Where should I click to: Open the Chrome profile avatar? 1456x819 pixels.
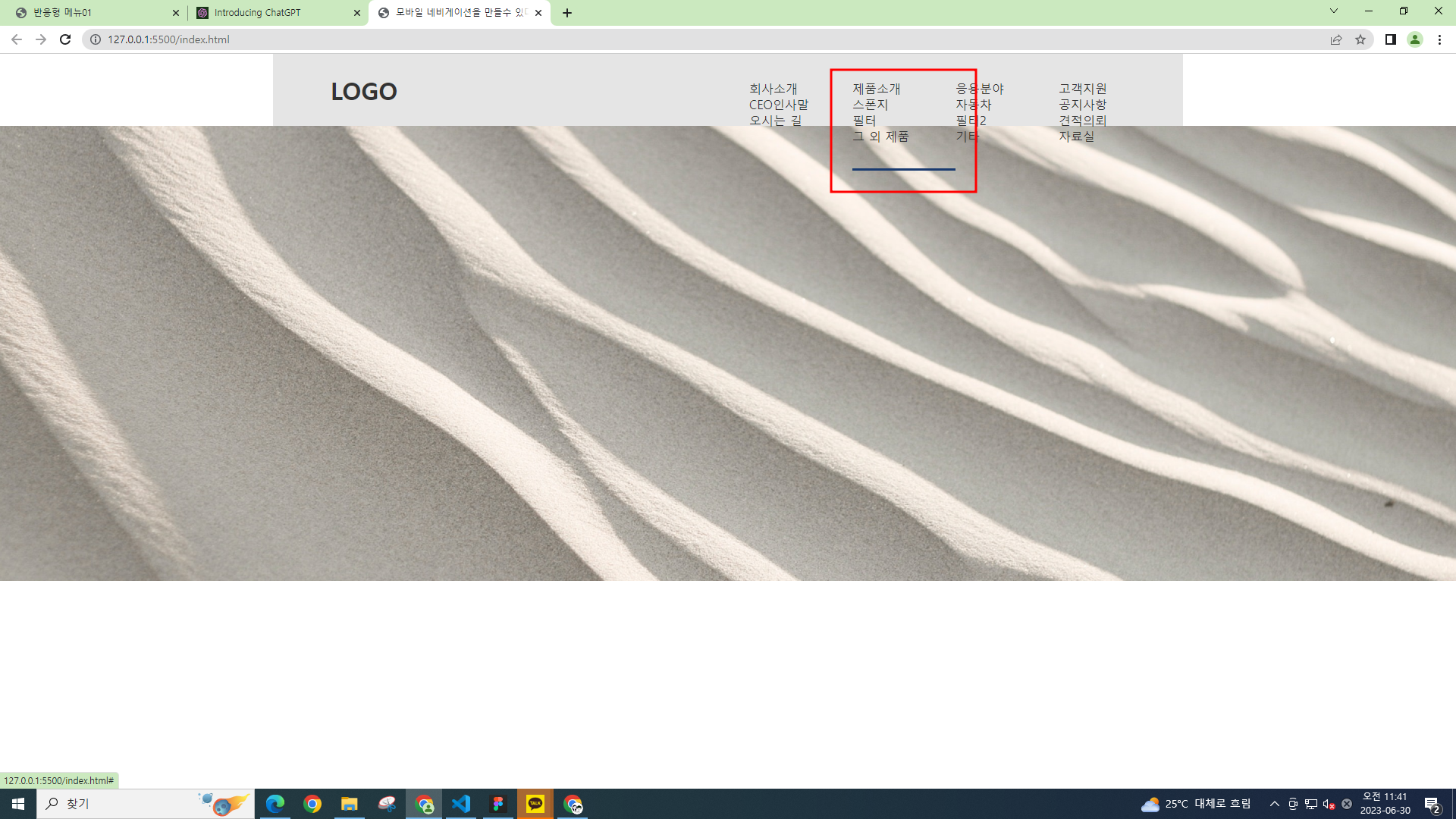coord(1415,39)
